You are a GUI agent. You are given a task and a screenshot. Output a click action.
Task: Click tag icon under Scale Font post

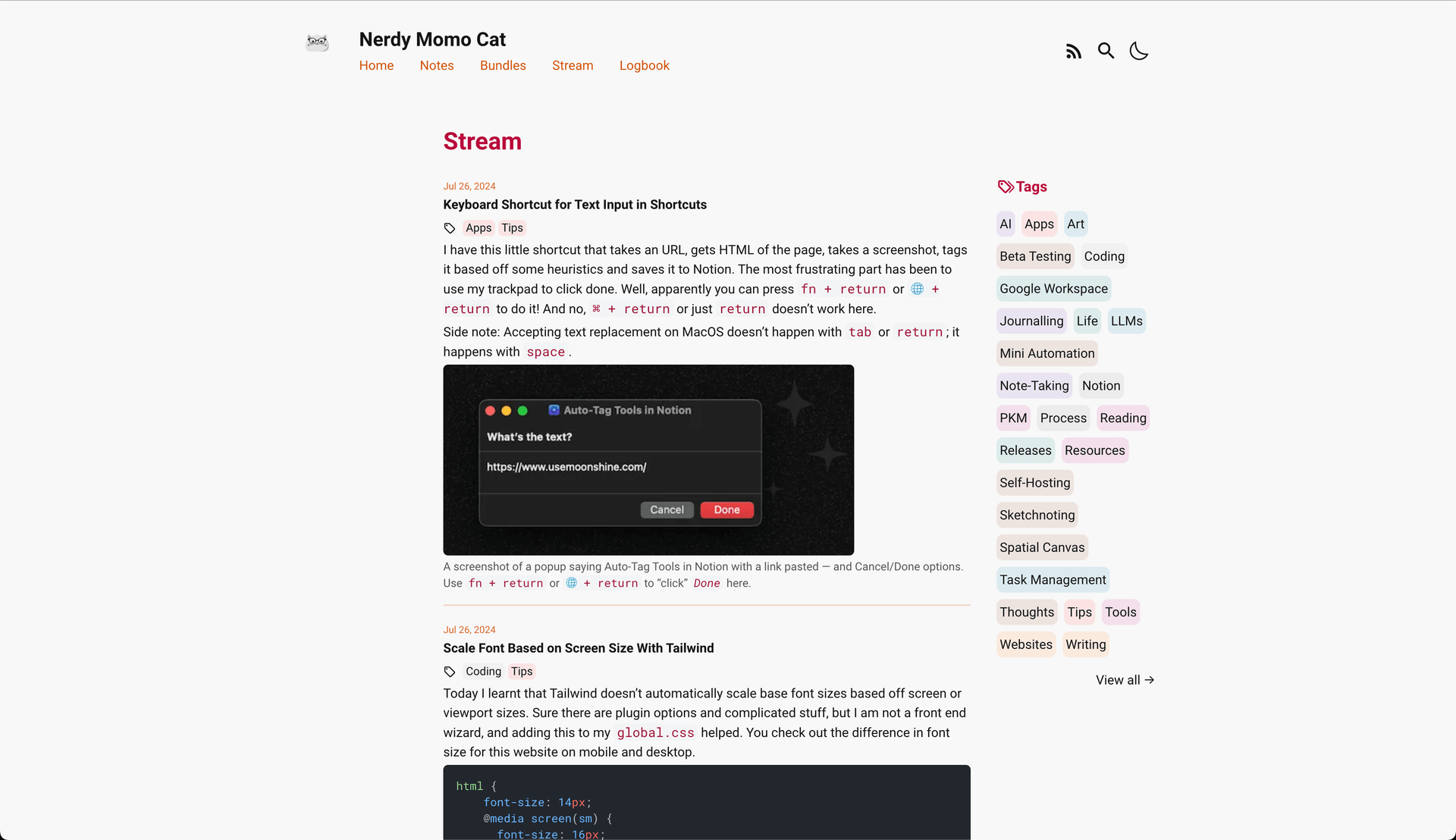click(450, 672)
